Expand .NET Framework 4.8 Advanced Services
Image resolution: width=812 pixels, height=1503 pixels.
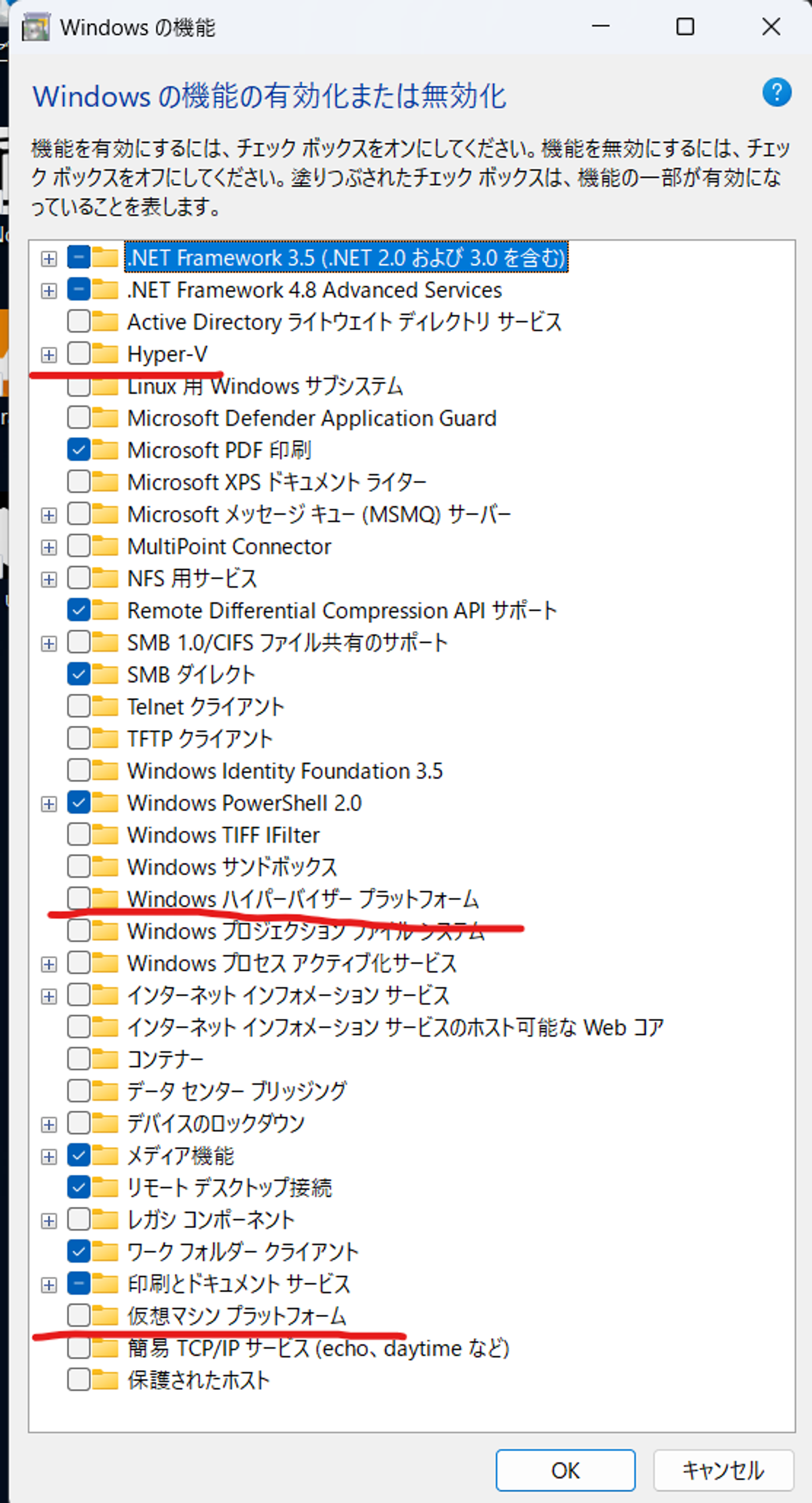pos(49,291)
